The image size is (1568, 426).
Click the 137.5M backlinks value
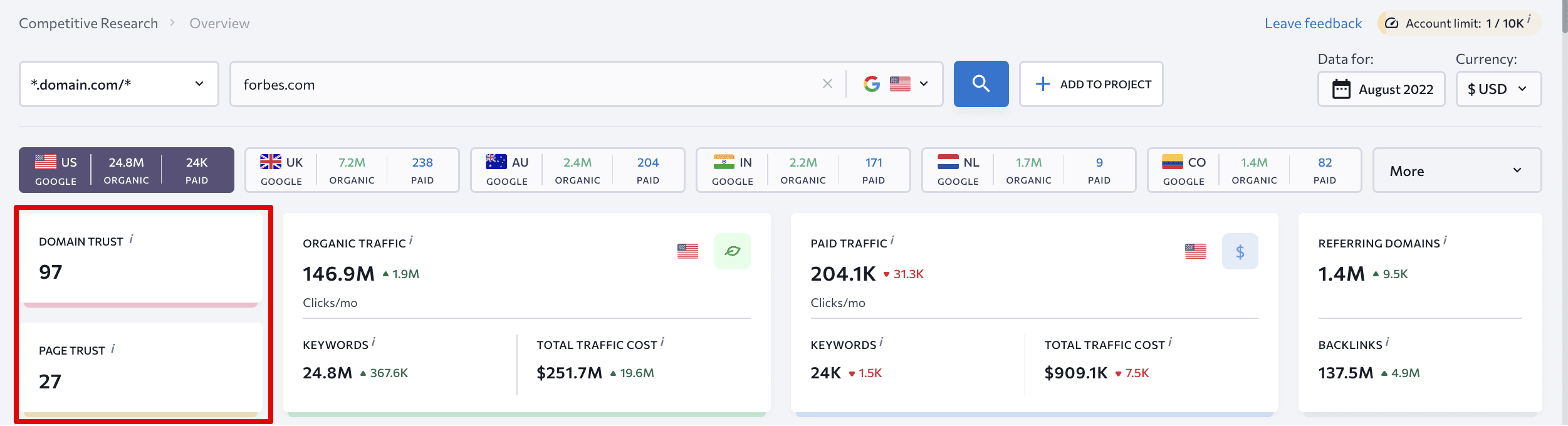[x=1346, y=373]
